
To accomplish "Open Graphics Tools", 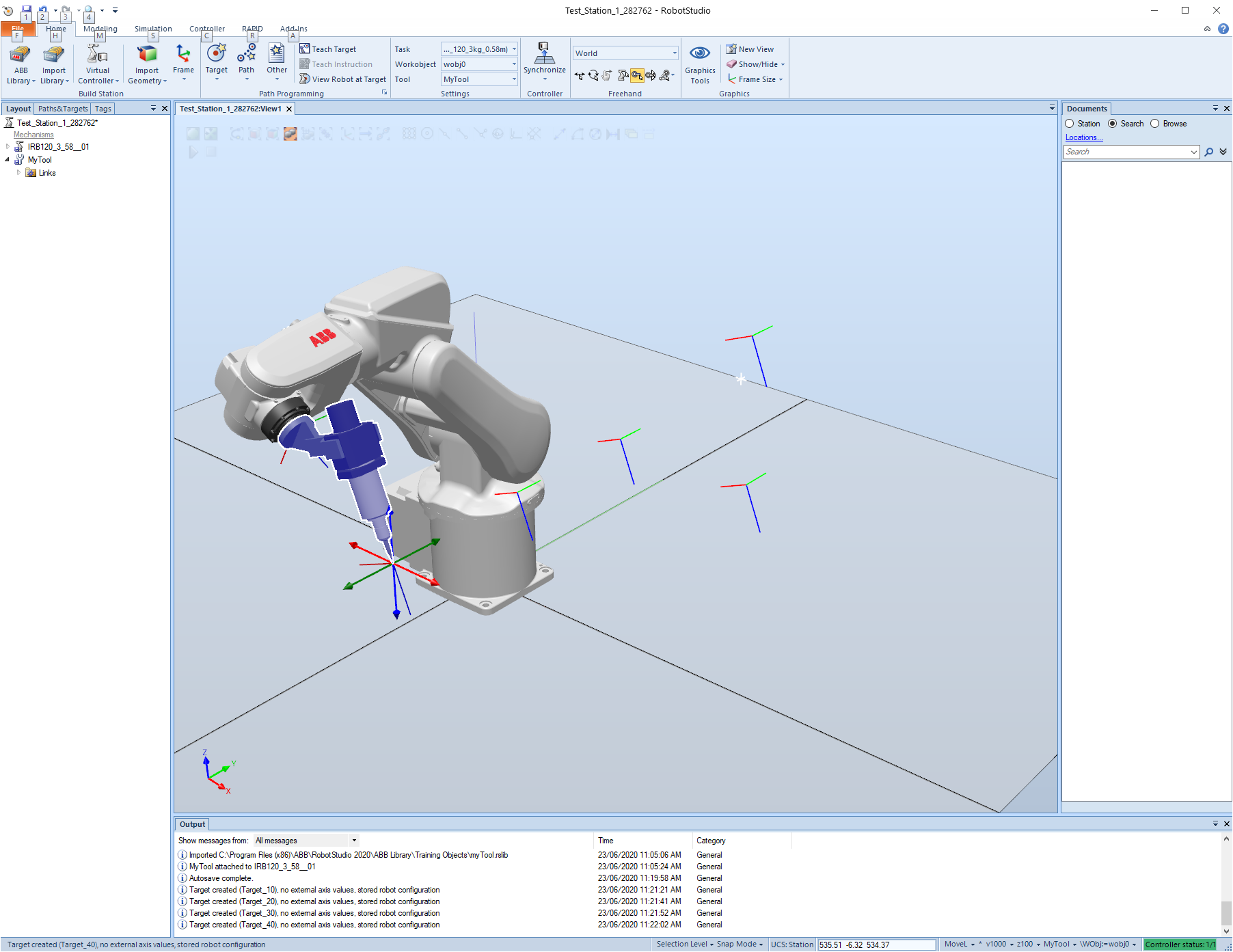I will click(x=700, y=65).
